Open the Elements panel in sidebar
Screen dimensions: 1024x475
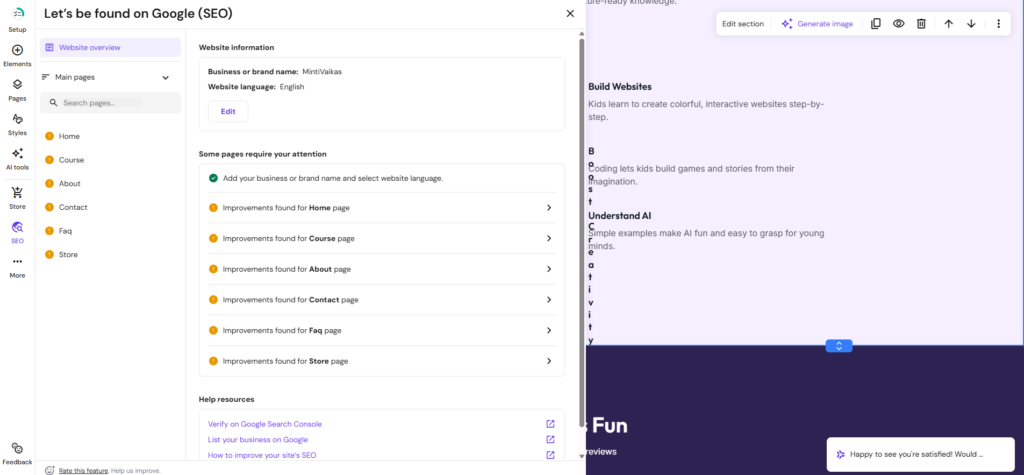tap(17, 50)
